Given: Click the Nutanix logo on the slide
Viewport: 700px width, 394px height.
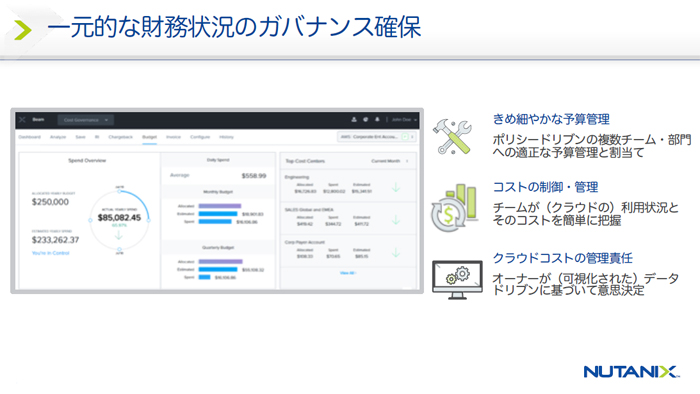Looking at the screenshot, I should 631,372.
